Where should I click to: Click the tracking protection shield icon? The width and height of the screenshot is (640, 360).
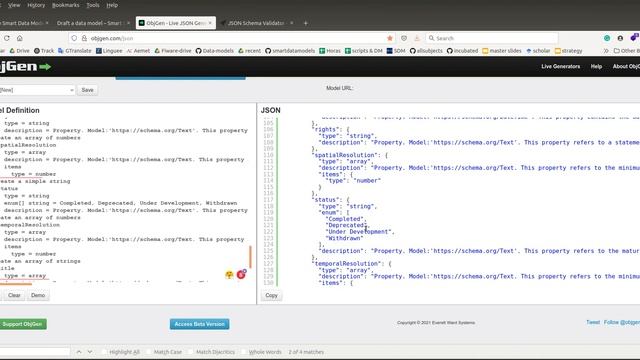point(74,38)
